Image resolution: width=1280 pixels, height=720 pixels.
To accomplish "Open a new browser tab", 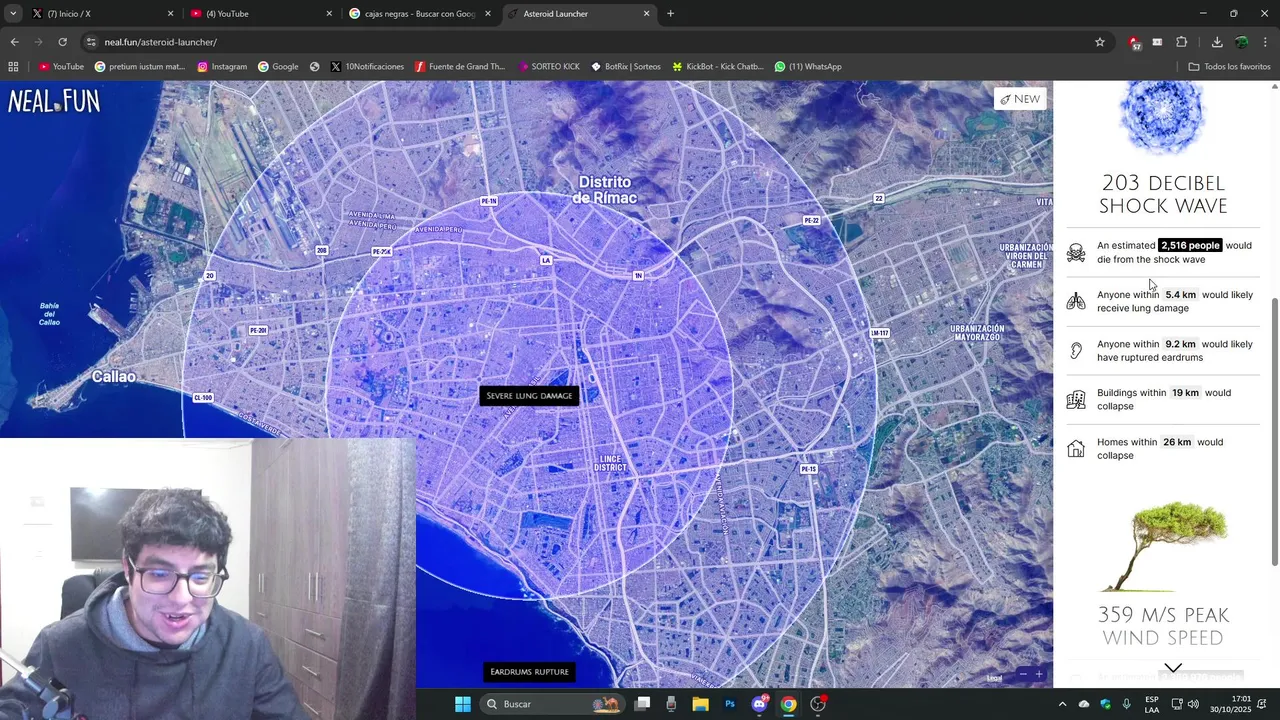I will [x=670, y=14].
